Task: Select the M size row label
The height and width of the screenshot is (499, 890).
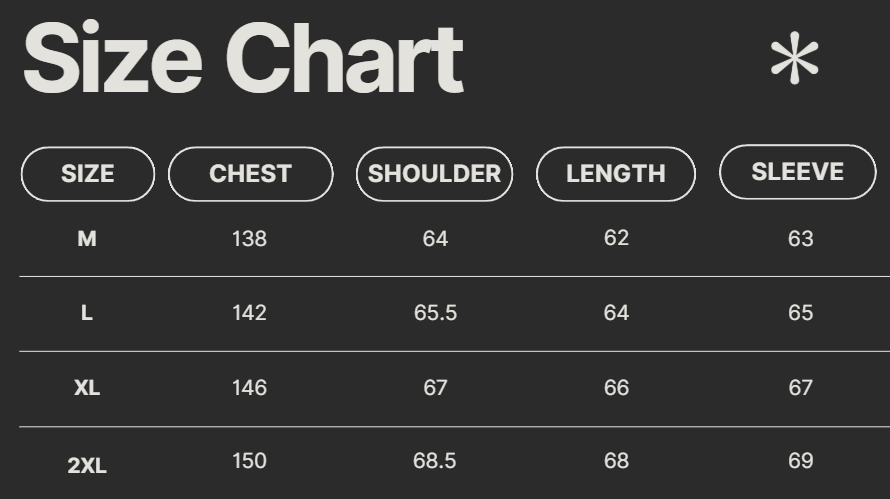Action: tap(87, 239)
